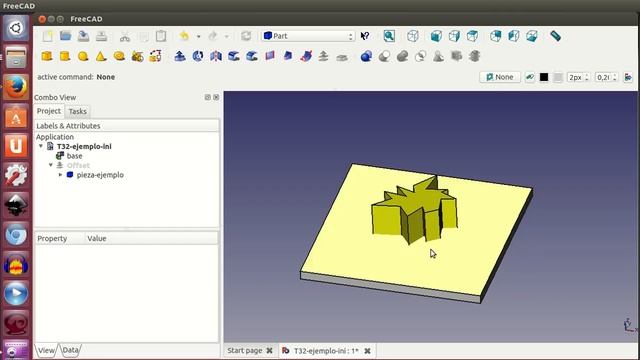Switch to the Tasks tab
Viewport: 640px width, 360px height.
tap(78, 111)
